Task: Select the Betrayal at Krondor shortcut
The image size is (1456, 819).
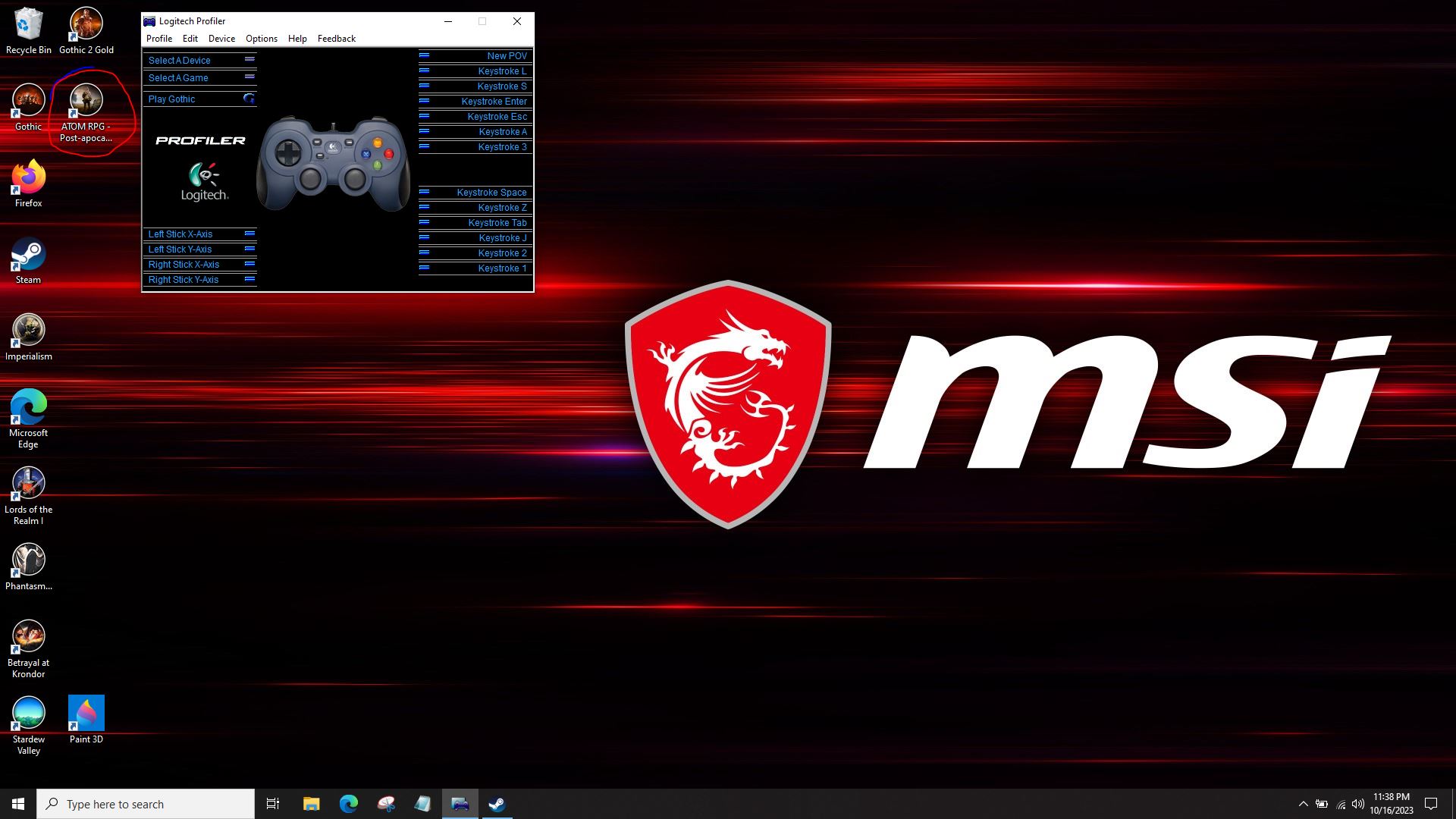Action: (28, 649)
